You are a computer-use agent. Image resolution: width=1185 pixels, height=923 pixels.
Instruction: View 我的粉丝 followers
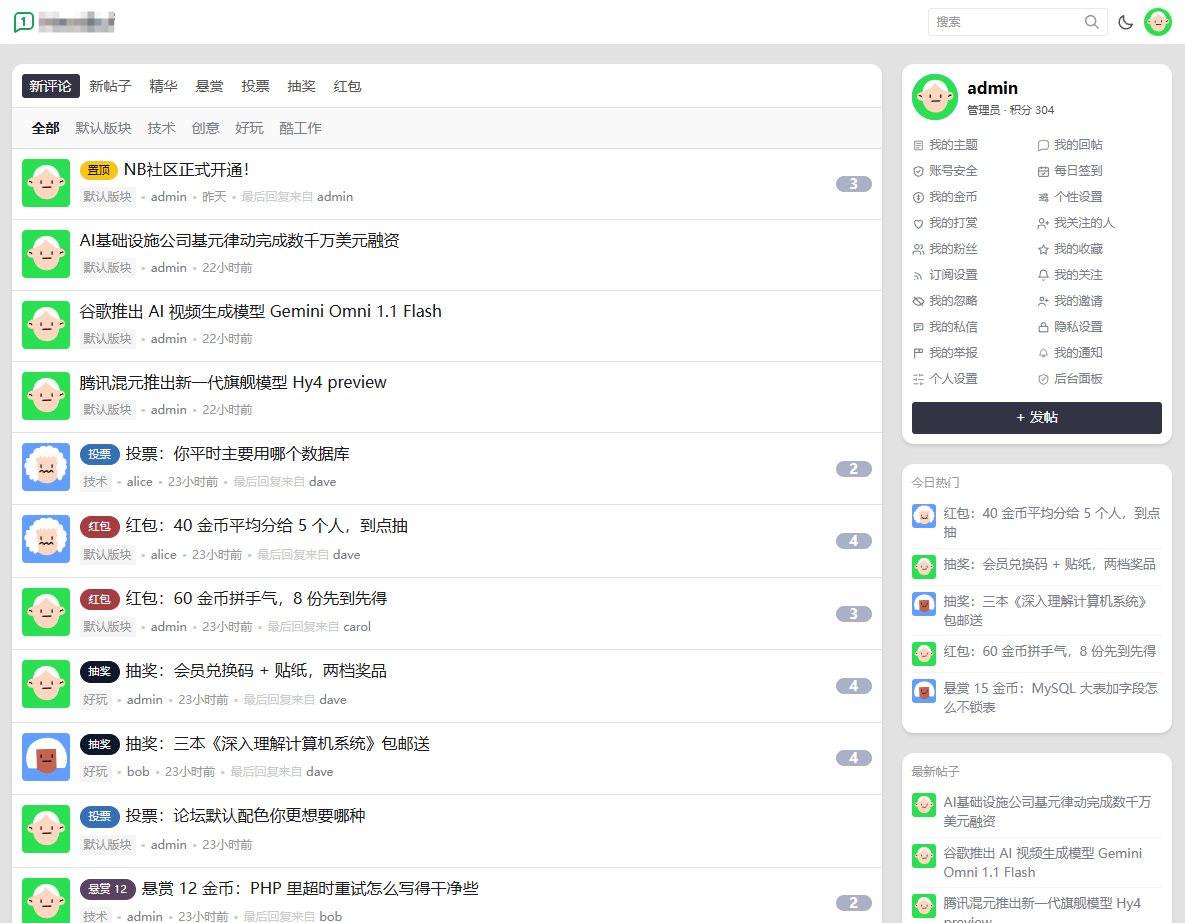pos(945,249)
